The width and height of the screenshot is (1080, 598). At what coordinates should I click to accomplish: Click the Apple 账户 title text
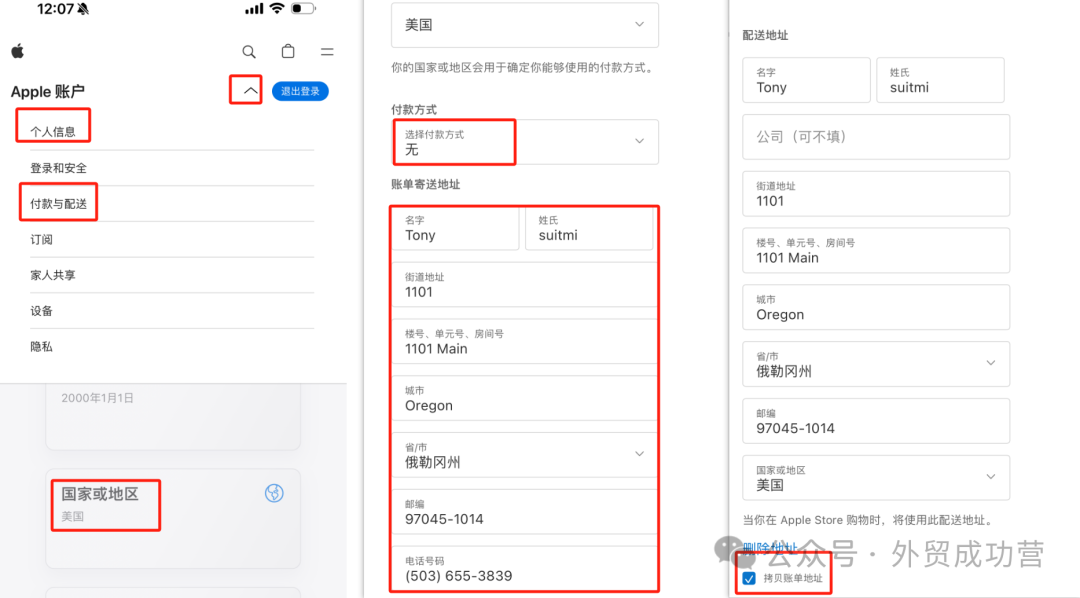(x=48, y=92)
